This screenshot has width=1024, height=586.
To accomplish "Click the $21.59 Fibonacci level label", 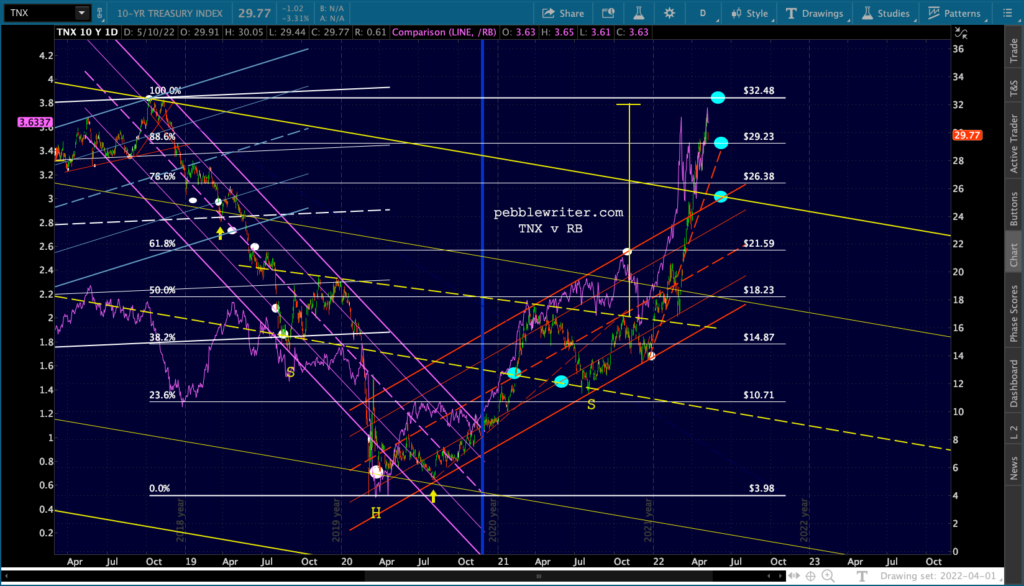I will tap(758, 243).
